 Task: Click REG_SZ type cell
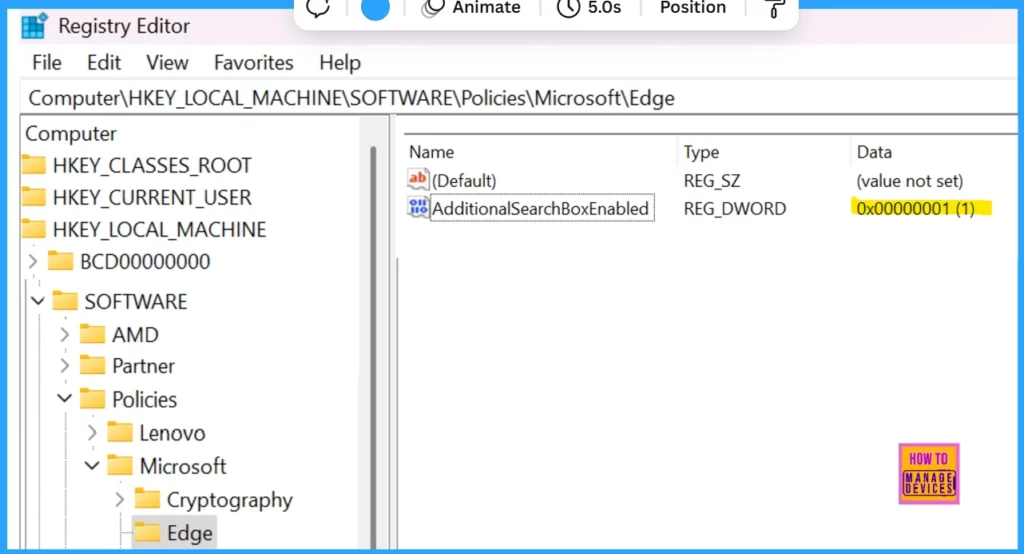[712, 180]
